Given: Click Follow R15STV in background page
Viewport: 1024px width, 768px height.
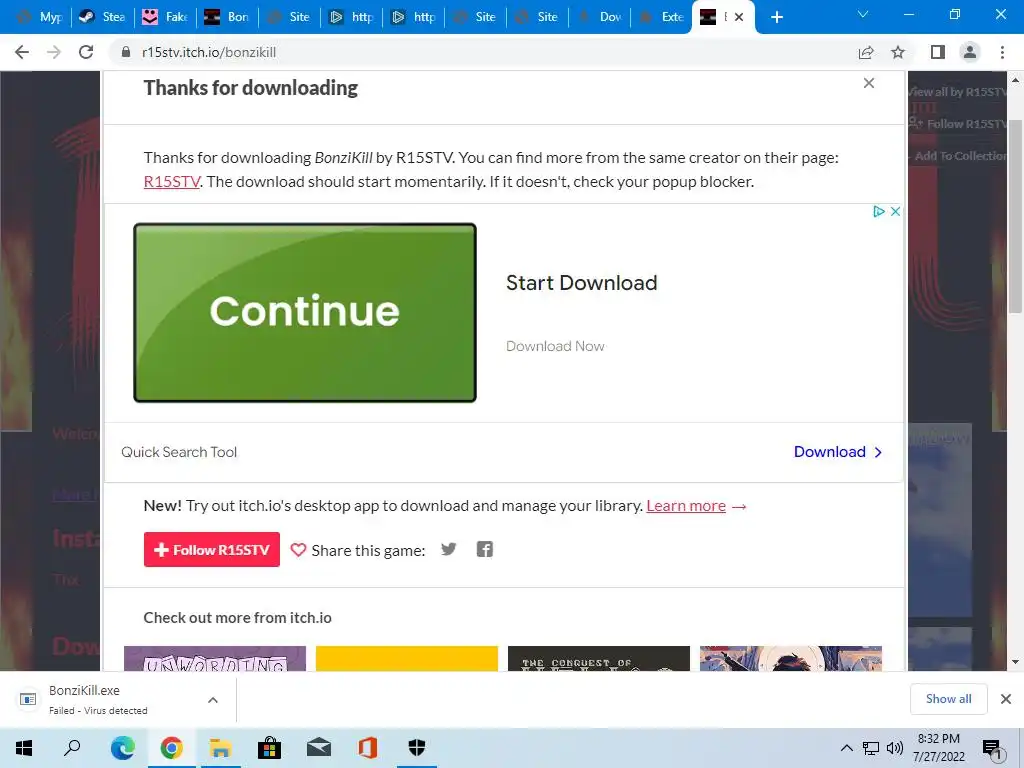Looking at the screenshot, I should (x=957, y=123).
